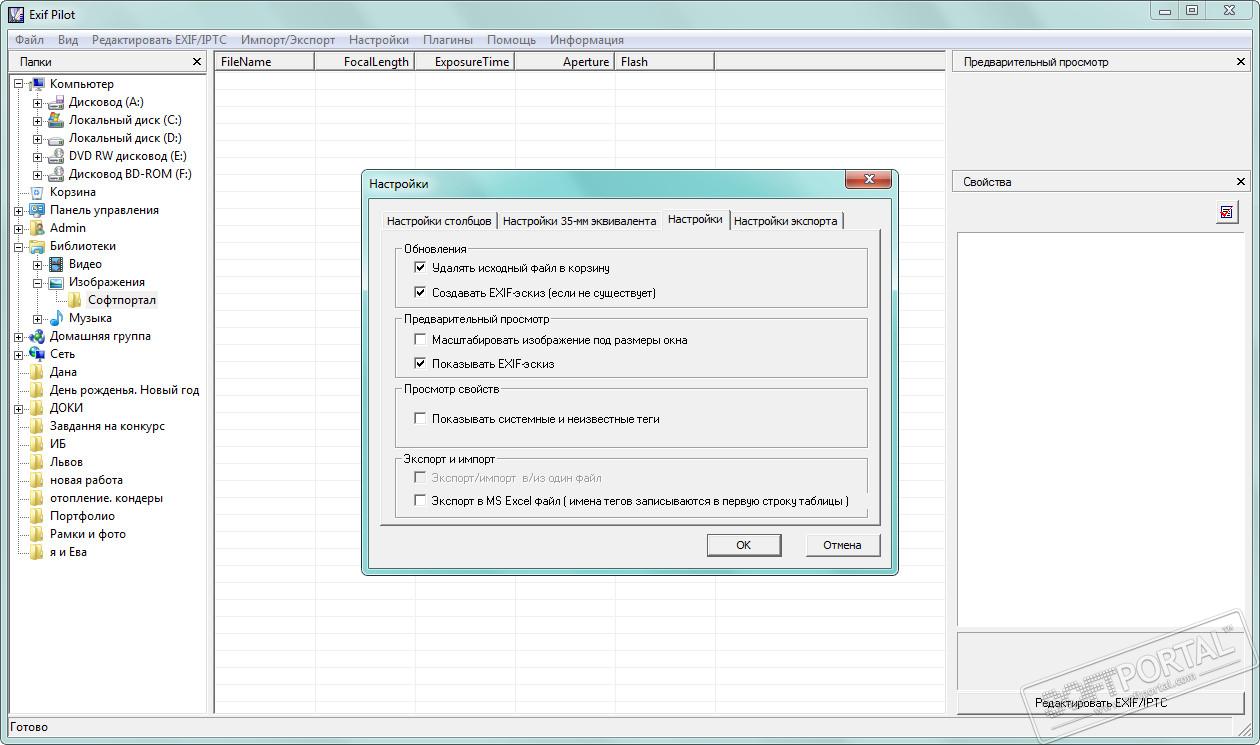Enable Показывать системные и неизвестные теги
The width and height of the screenshot is (1260, 745).
420,419
